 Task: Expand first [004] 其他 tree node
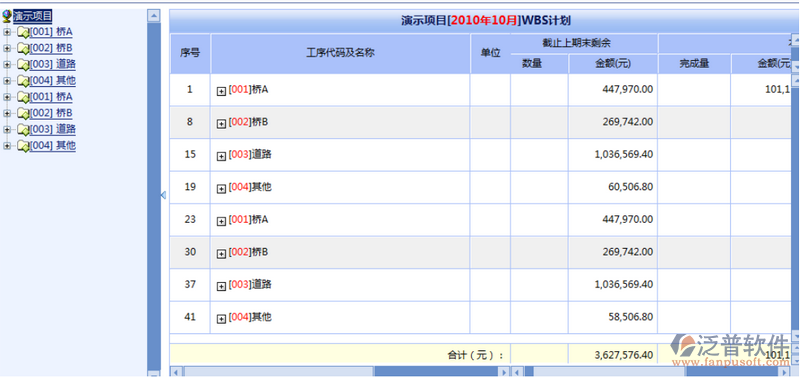[7, 81]
